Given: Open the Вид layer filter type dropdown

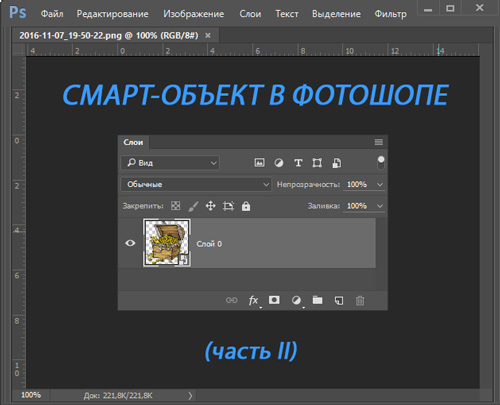Looking at the screenshot, I should point(170,163).
